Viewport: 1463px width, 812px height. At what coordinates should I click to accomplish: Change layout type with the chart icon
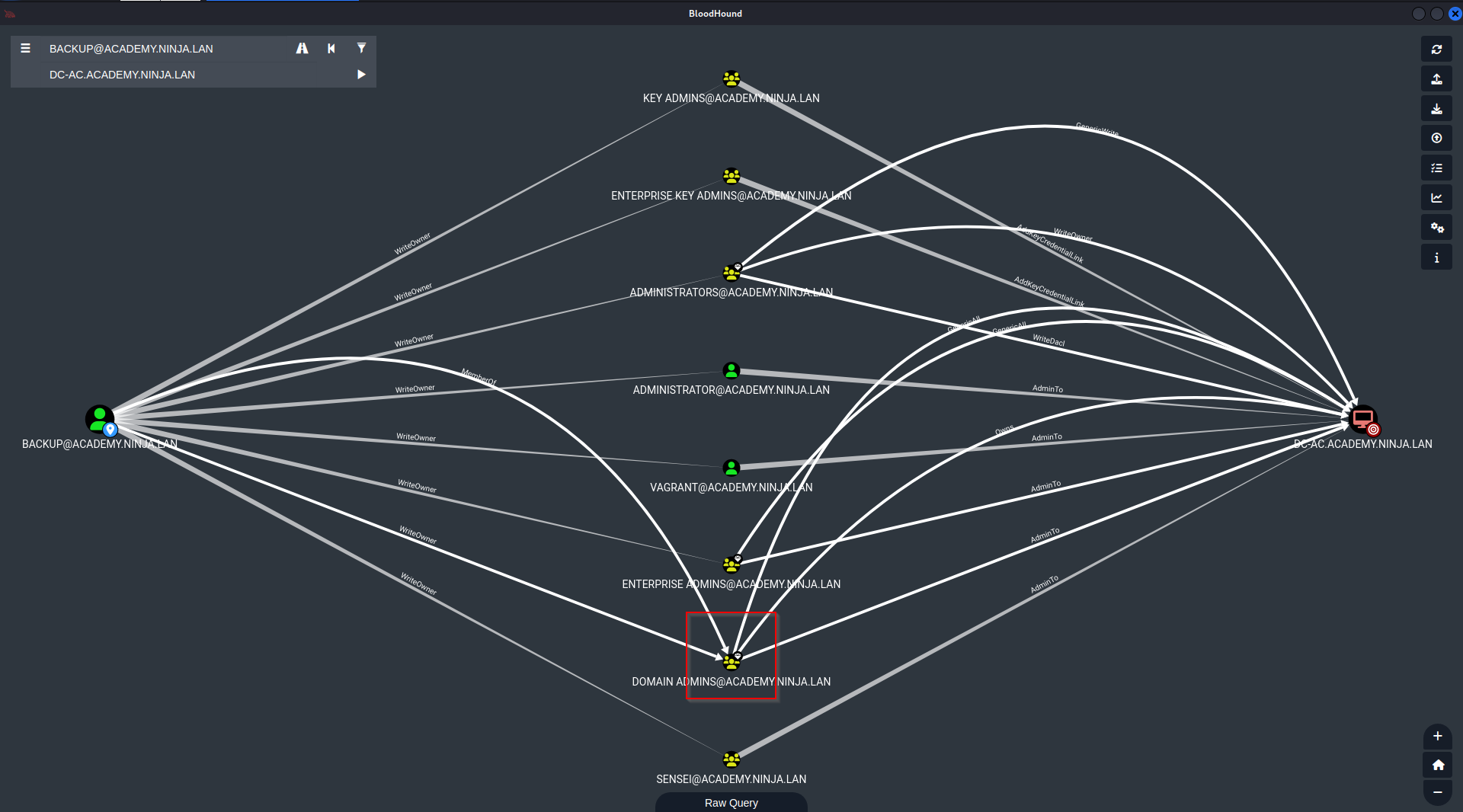click(x=1436, y=198)
